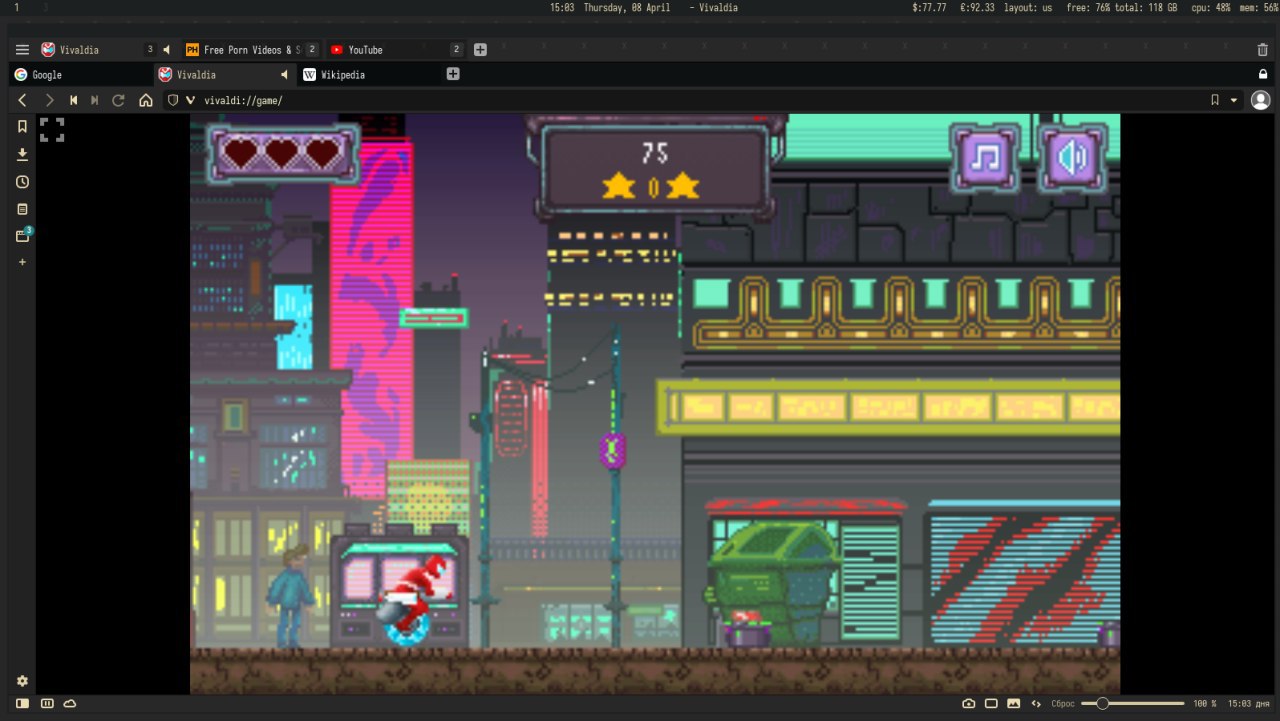The image size is (1280, 721).
Task: Click the status bar clock 15:03
Action: (x=1250, y=704)
